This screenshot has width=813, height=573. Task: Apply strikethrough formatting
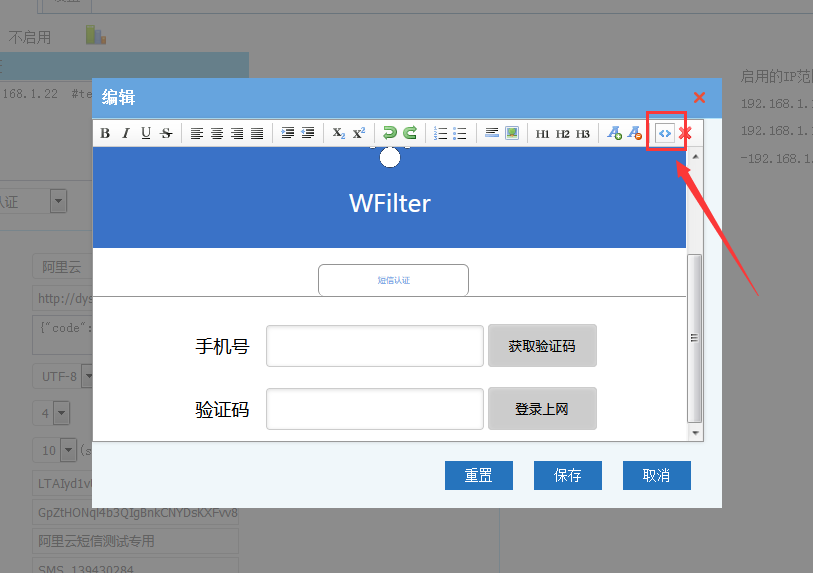[166, 133]
